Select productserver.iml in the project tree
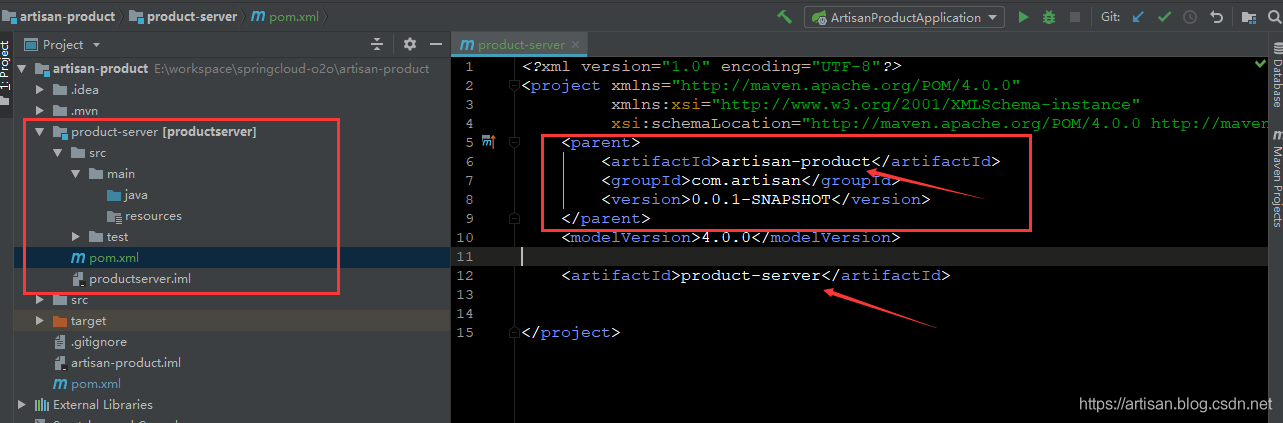 pos(139,279)
